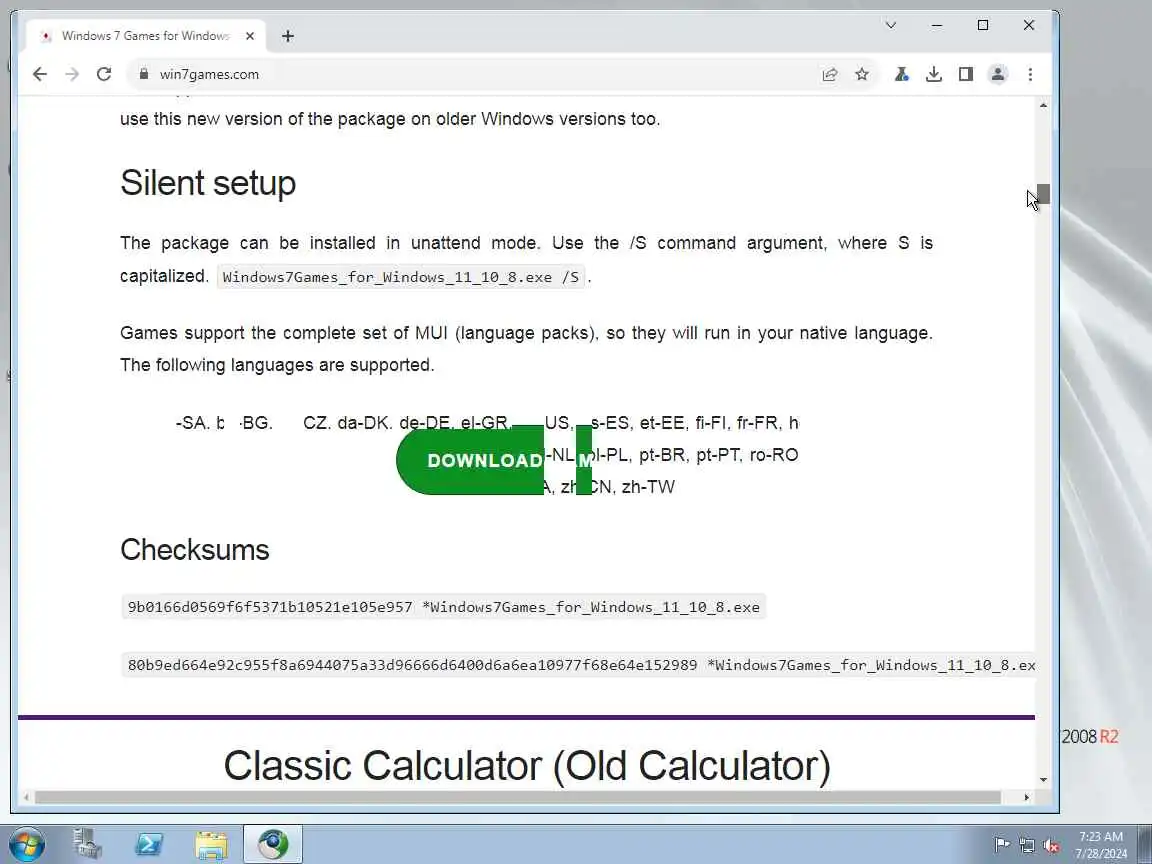Click the scroll up arrow

[x=1043, y=106]
